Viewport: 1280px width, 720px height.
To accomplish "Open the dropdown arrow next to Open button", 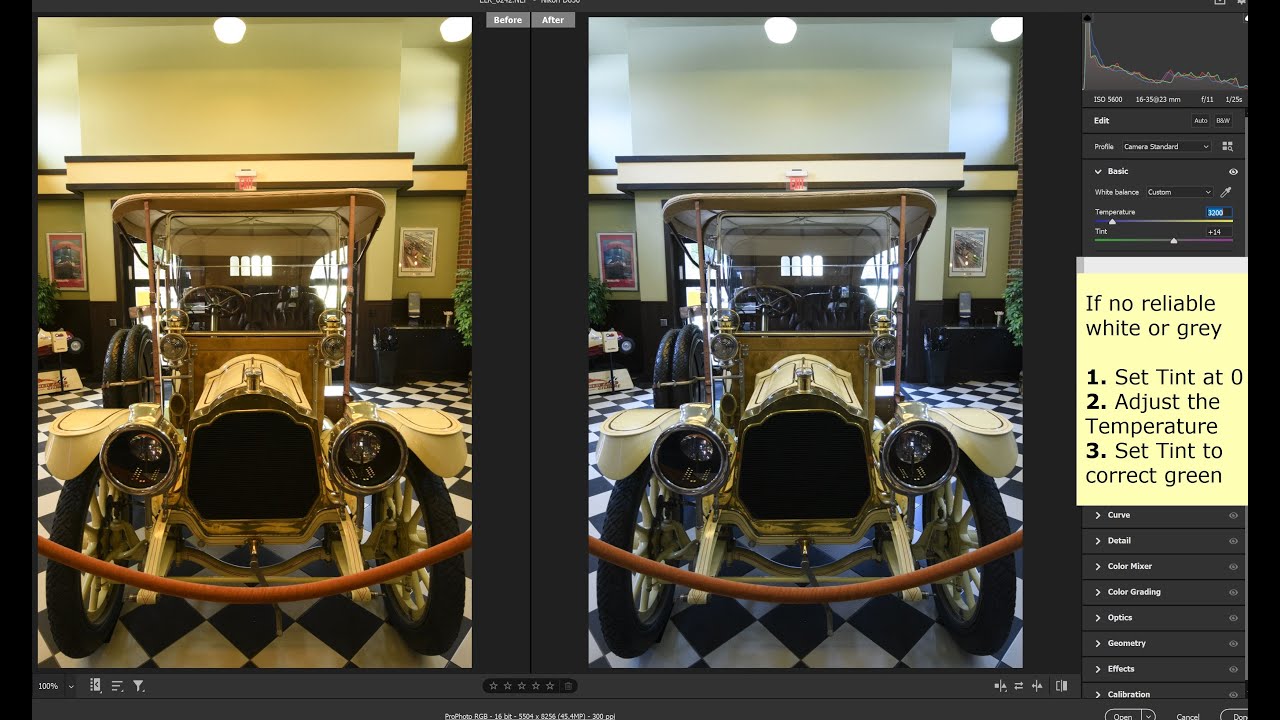I will pyautogui.click(x=1148, y=716).
